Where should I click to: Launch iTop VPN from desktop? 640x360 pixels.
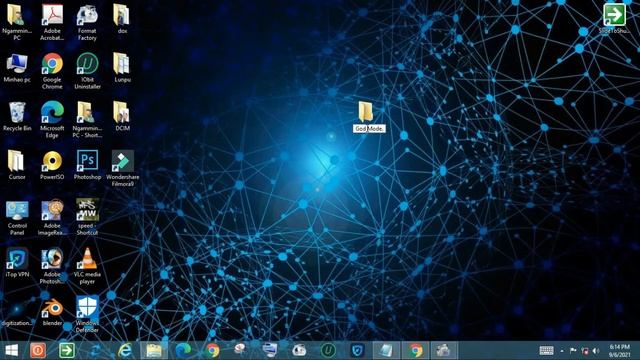click(x=17, y=262)
